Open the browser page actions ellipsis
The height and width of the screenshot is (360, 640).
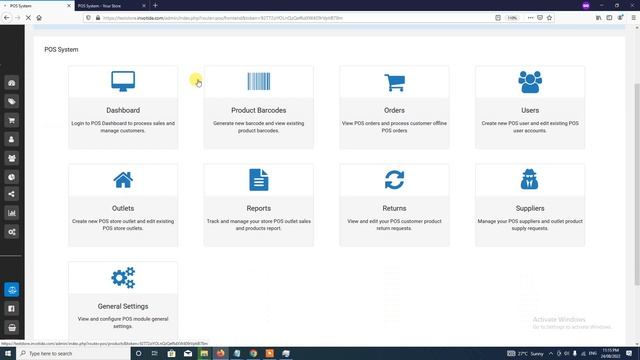click(530, 18)
